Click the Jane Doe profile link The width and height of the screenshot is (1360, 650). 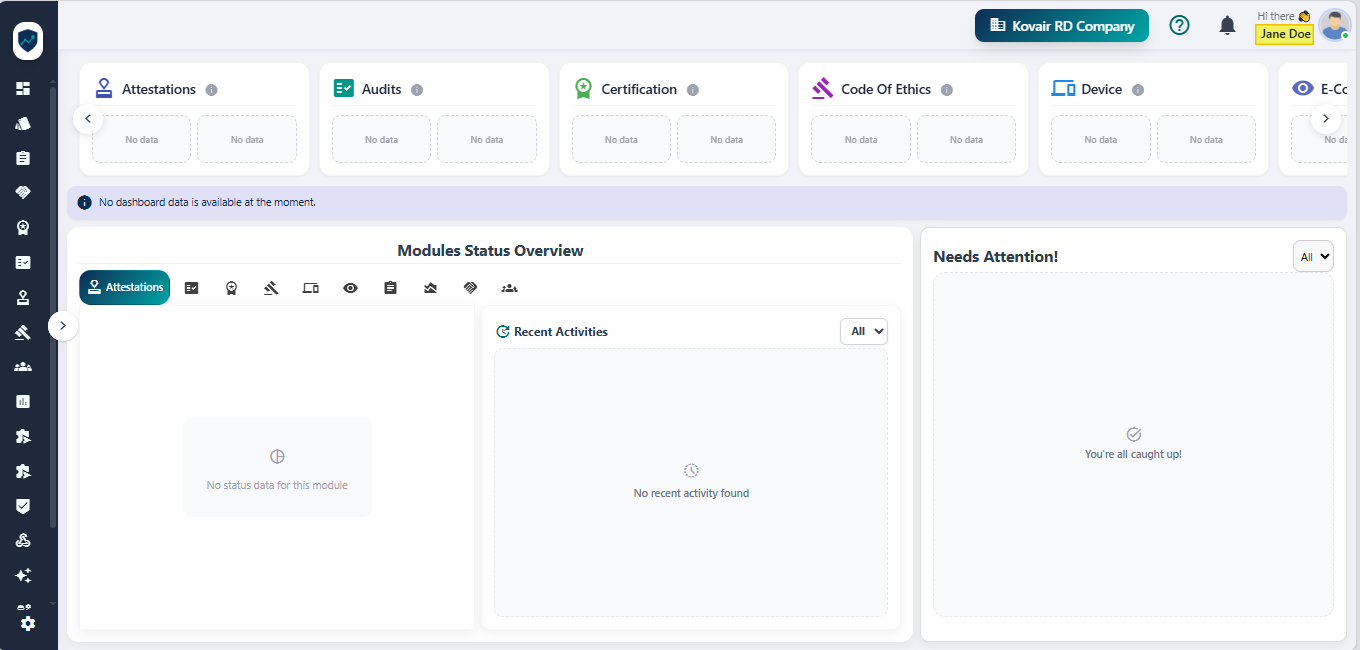(x=1284, y=33)
